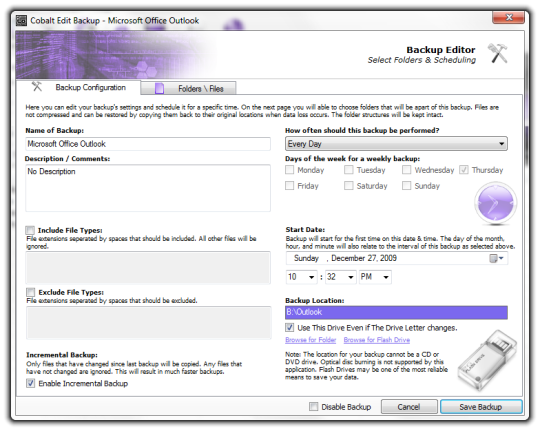Click the flash drive image
This screenshot has height=431, width=540.
click(488, 361)
